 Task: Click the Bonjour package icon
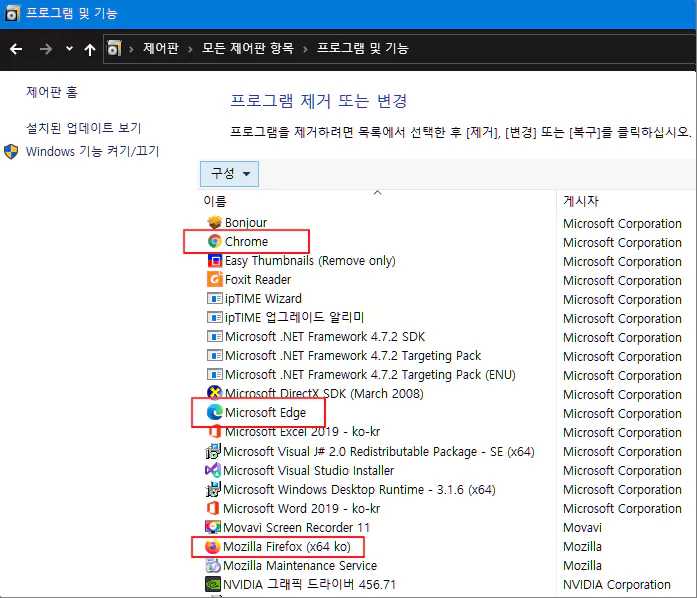(x=215, y=222)
